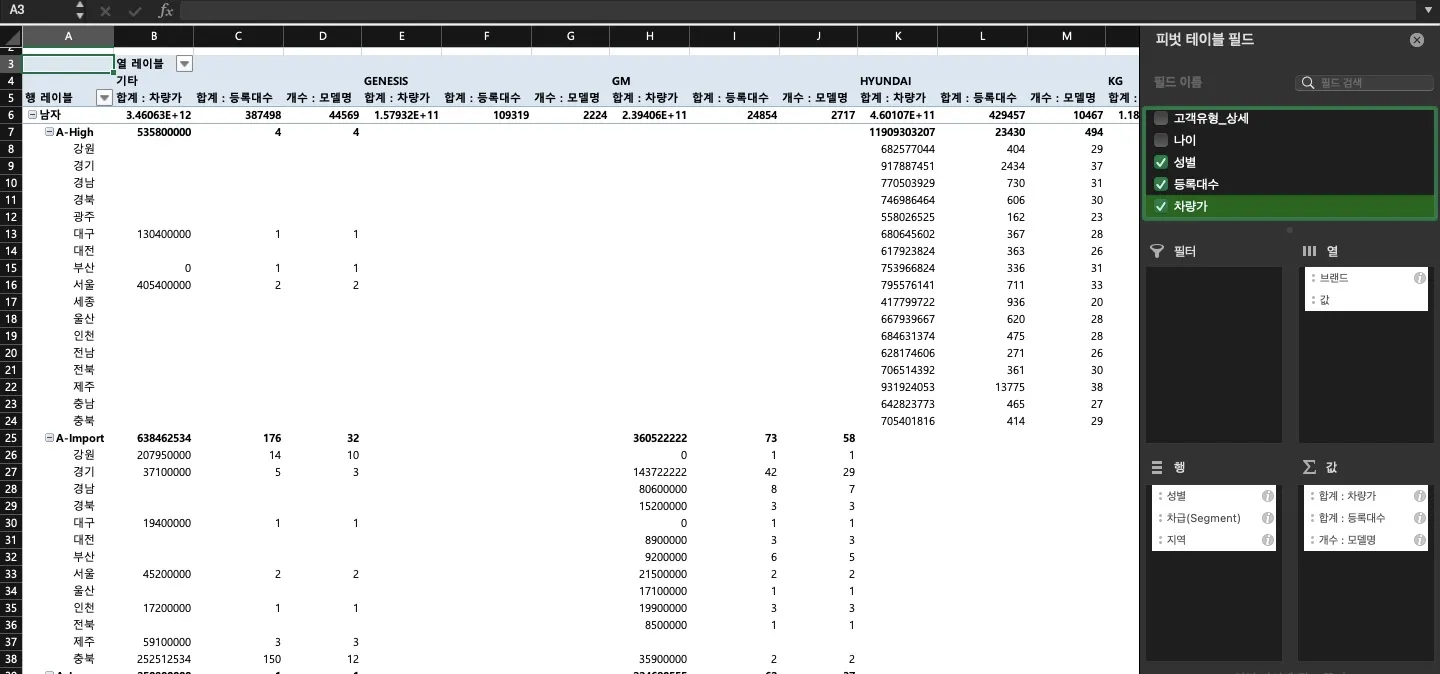The image size is (1440, 674).
Task: Click info icon for 개수 : 모델명 value
Action: pos(1419,540)
